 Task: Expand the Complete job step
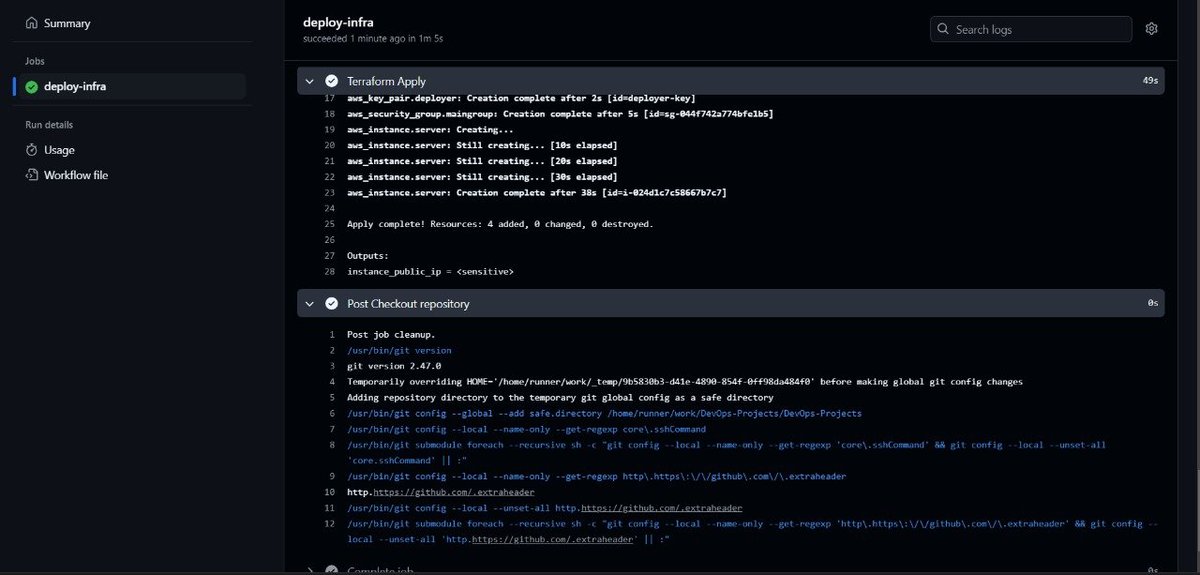tap(312, 570)
